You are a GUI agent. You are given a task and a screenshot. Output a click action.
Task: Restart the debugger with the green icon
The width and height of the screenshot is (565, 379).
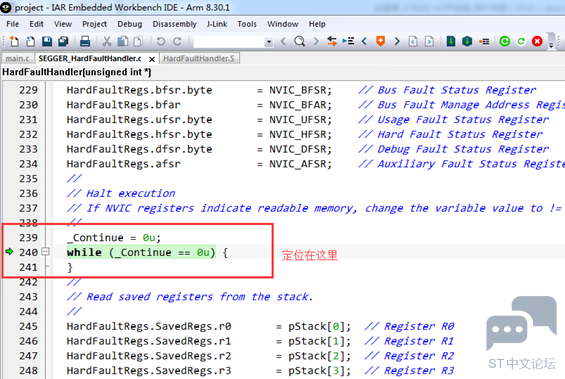pyautogui.click(x=521, y=41)
